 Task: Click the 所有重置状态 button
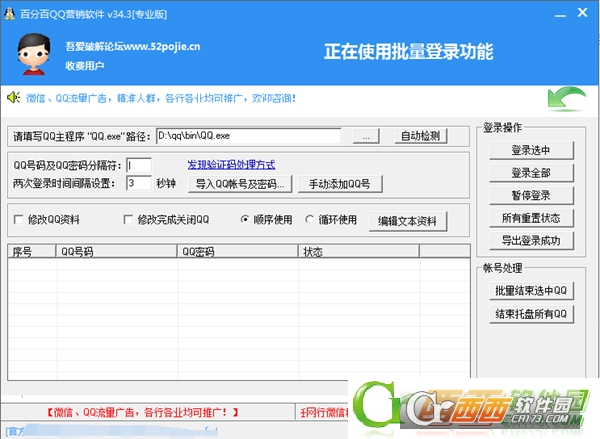[531, 218]
